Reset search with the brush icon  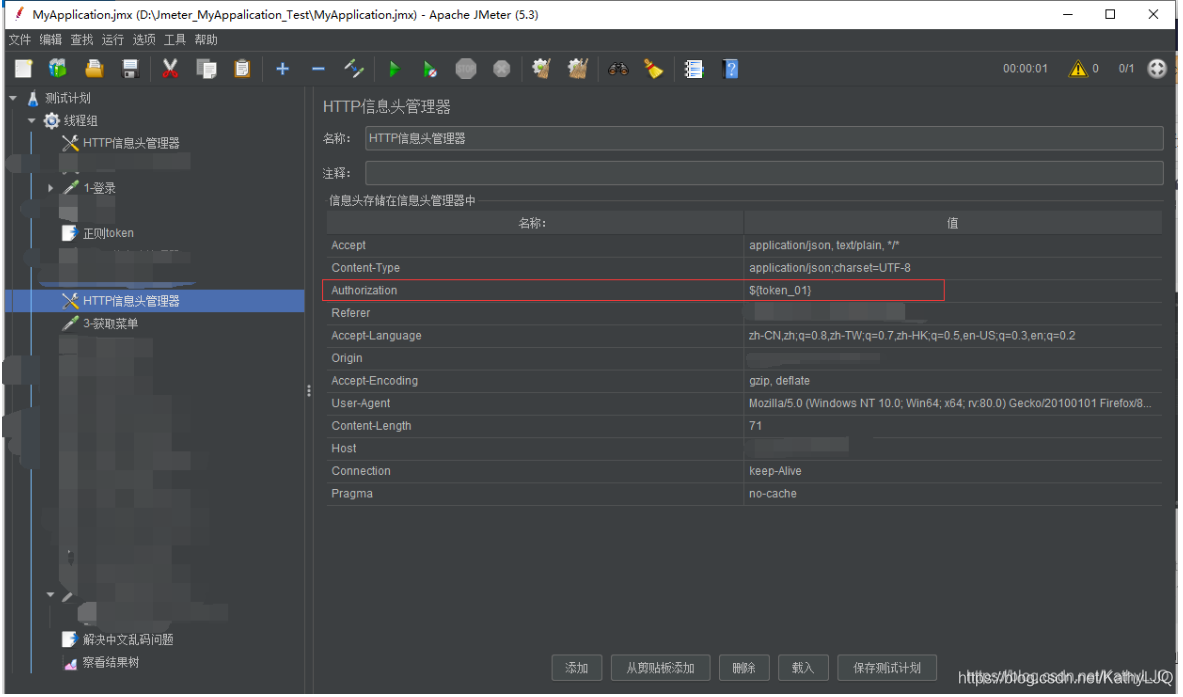pyautogui.click(x=653, y=69)
